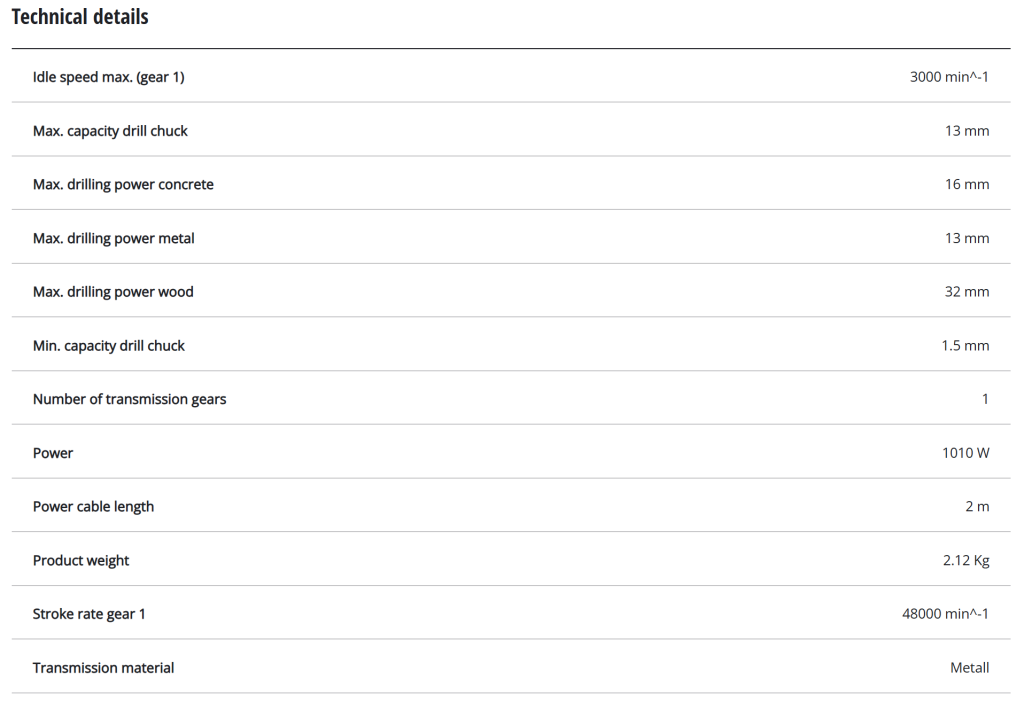Click the Technical details heading
This screenshot has height=702, width=1024.
[x=80, y=17]
